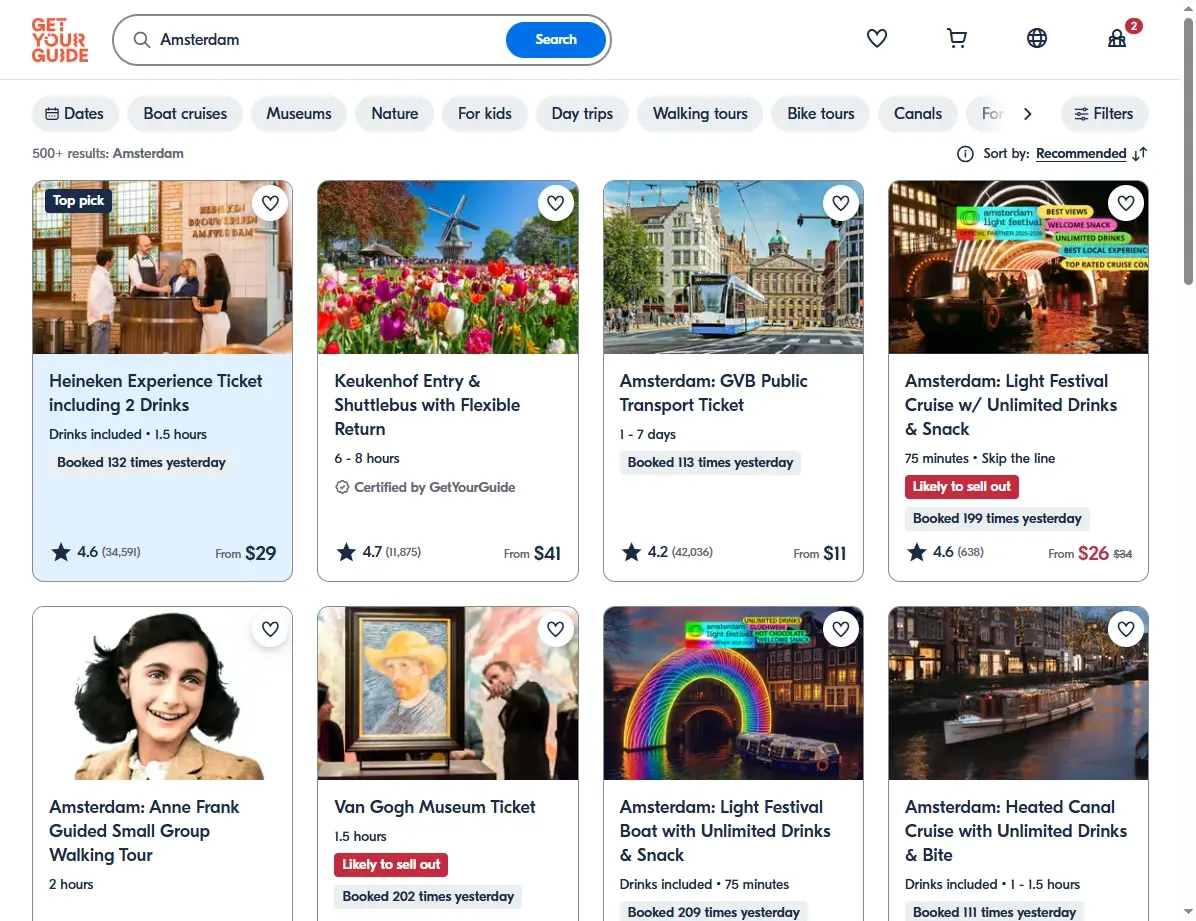Save Light Festival Boat to wishlist

[841, 629]
